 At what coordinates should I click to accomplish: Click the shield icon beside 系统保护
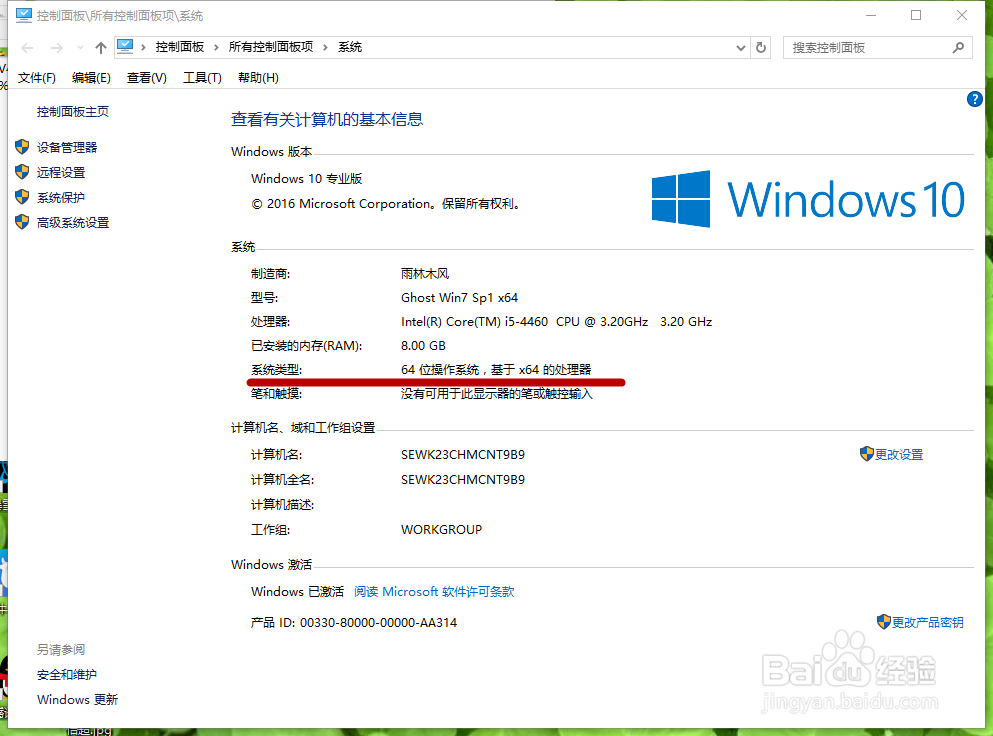click(22, 197)
